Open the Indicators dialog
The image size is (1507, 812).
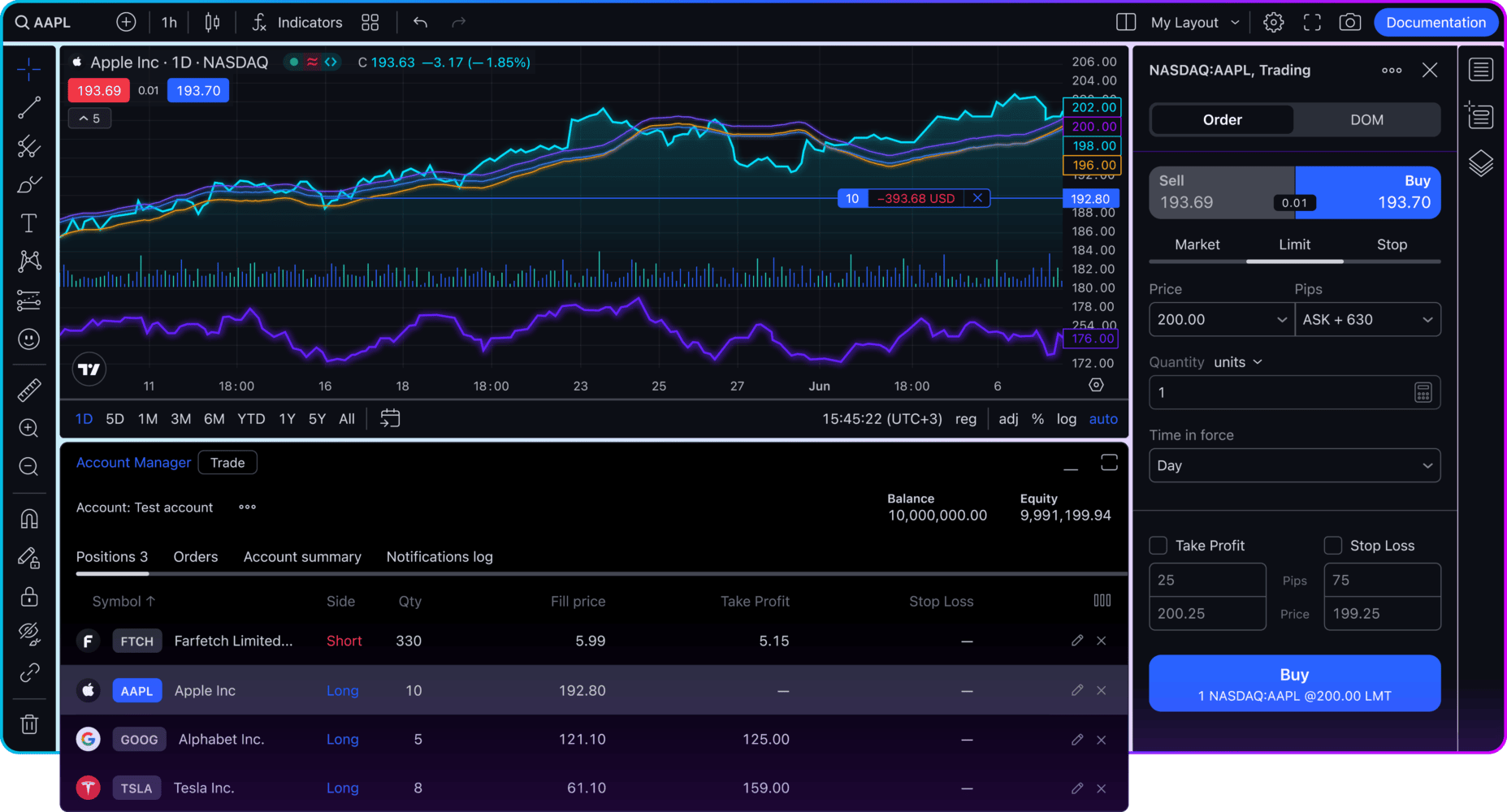click(x=297, y=22)
